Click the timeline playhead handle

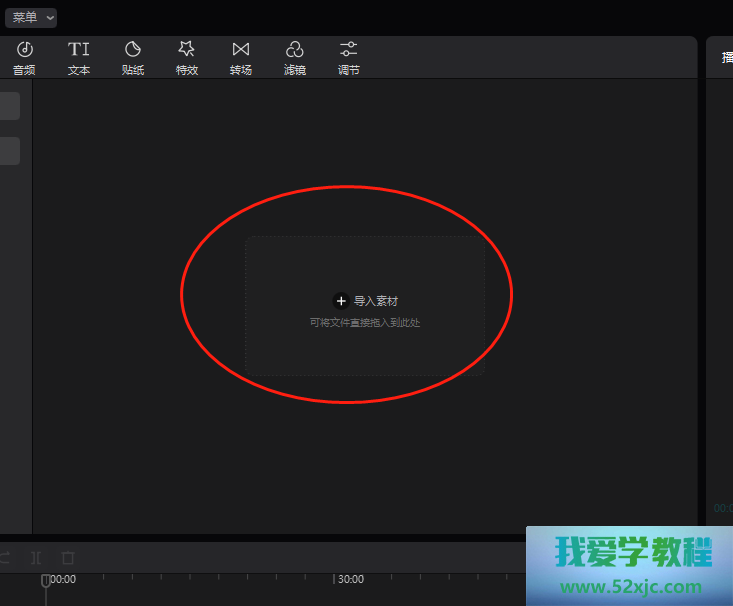coord(45,581)
